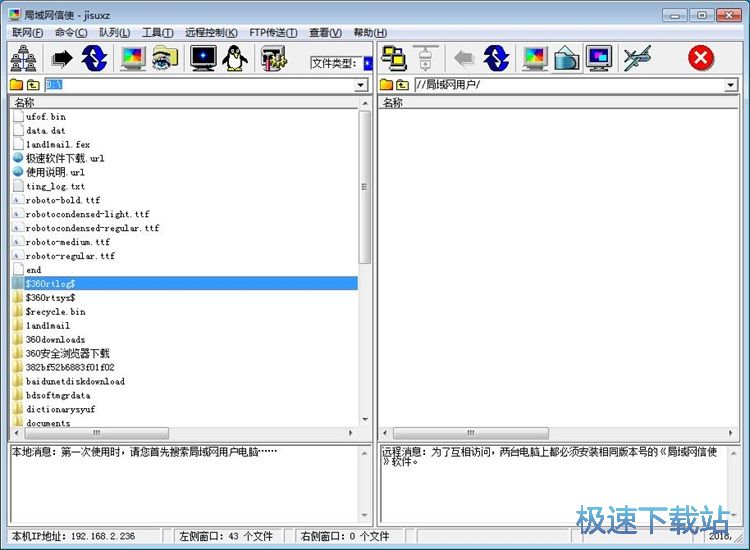Select the baidunetdiskdownload folder
Viewport: 750px width, 550px height.
click(75, 382)
